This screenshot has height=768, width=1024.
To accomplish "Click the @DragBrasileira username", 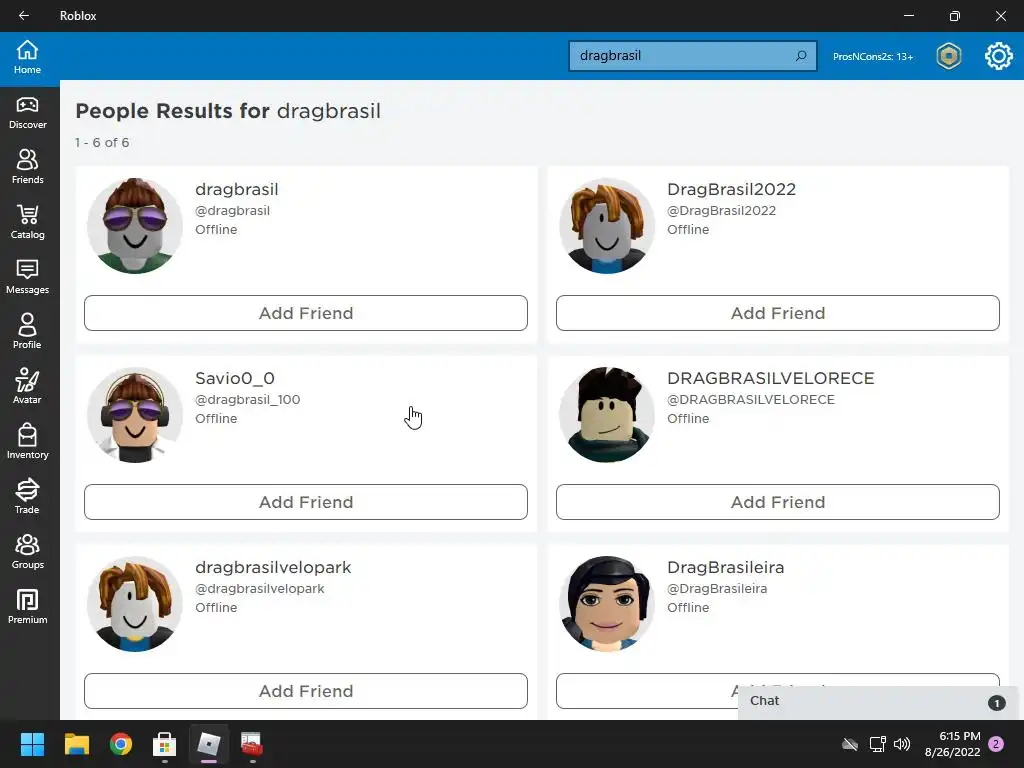I will tap(717, 589).
